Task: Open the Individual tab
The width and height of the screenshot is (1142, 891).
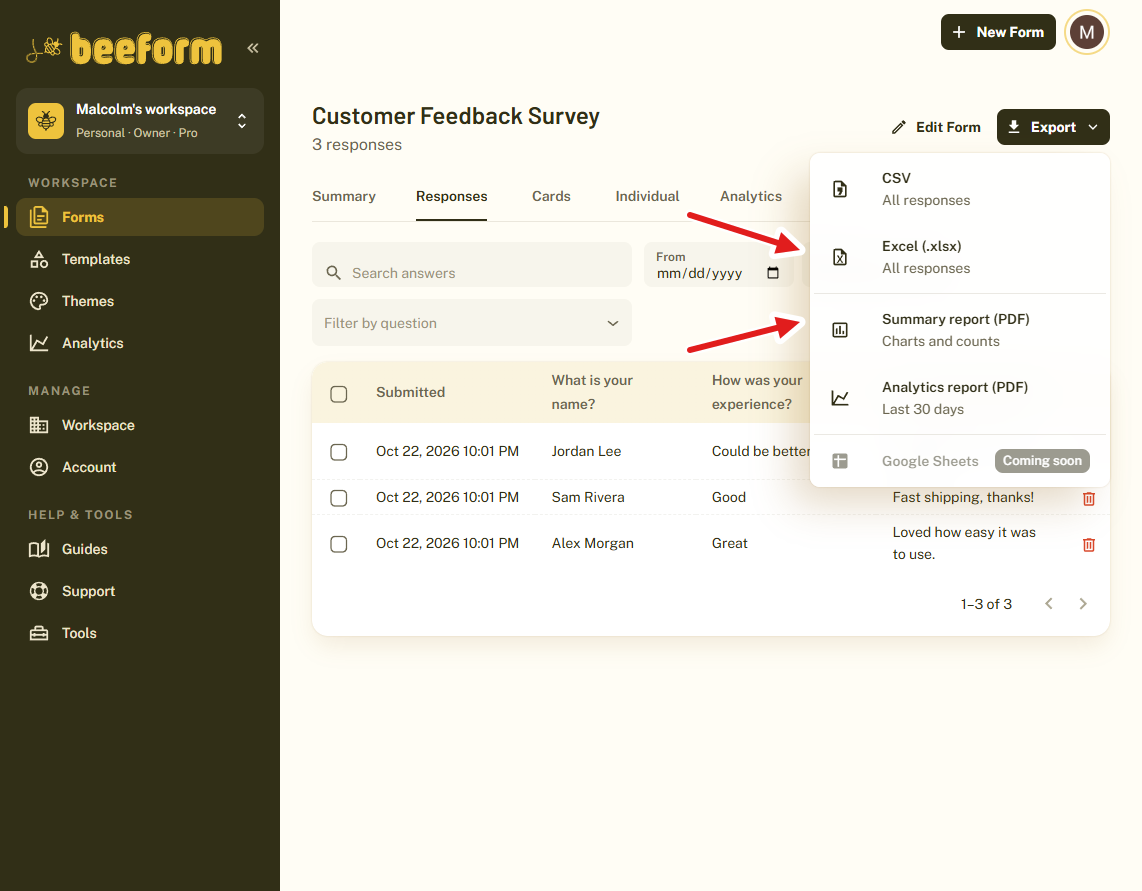Action: point(647,197)
